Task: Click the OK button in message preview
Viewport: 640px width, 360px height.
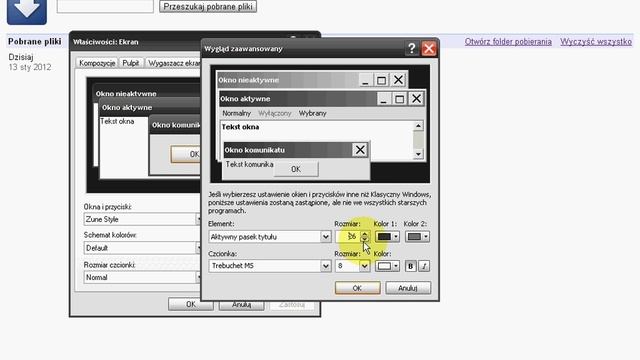Action: point(296,169)
